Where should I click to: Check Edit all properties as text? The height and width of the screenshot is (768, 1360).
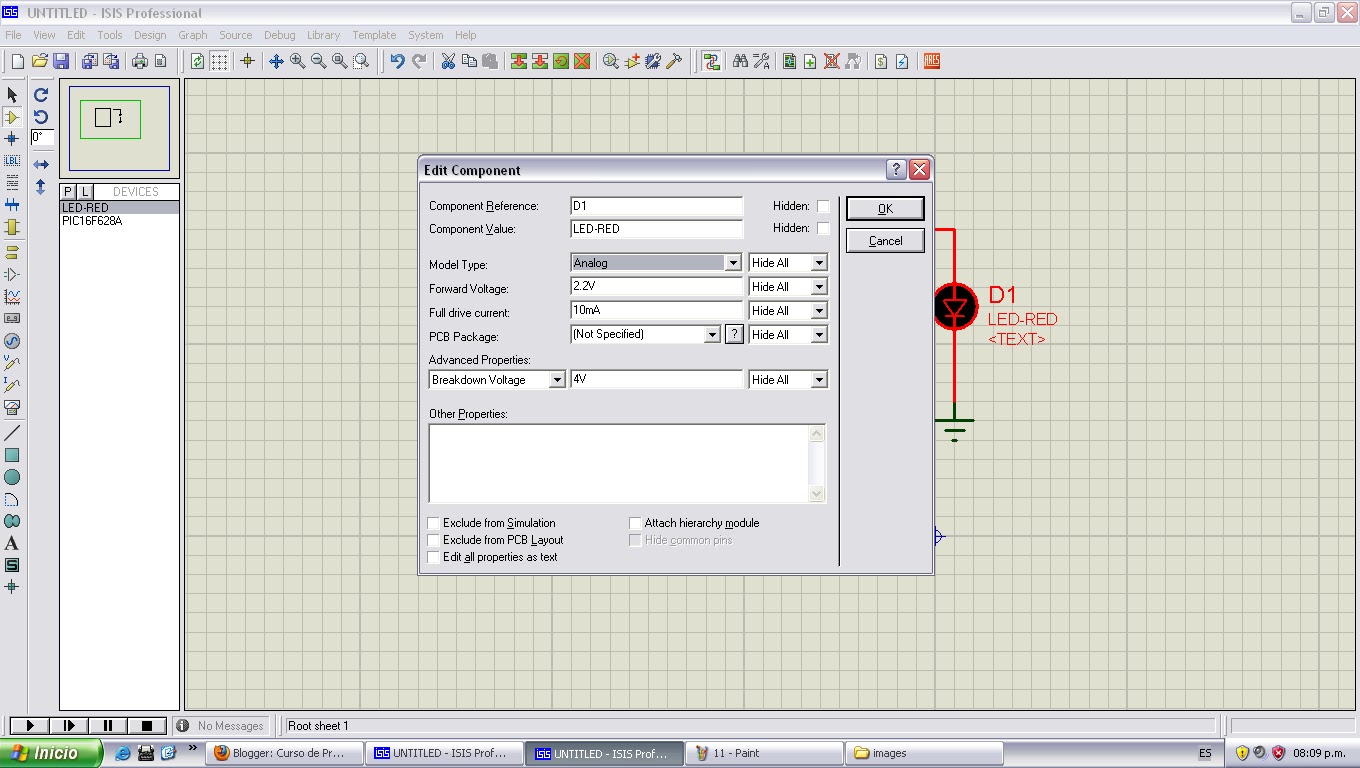433,557
